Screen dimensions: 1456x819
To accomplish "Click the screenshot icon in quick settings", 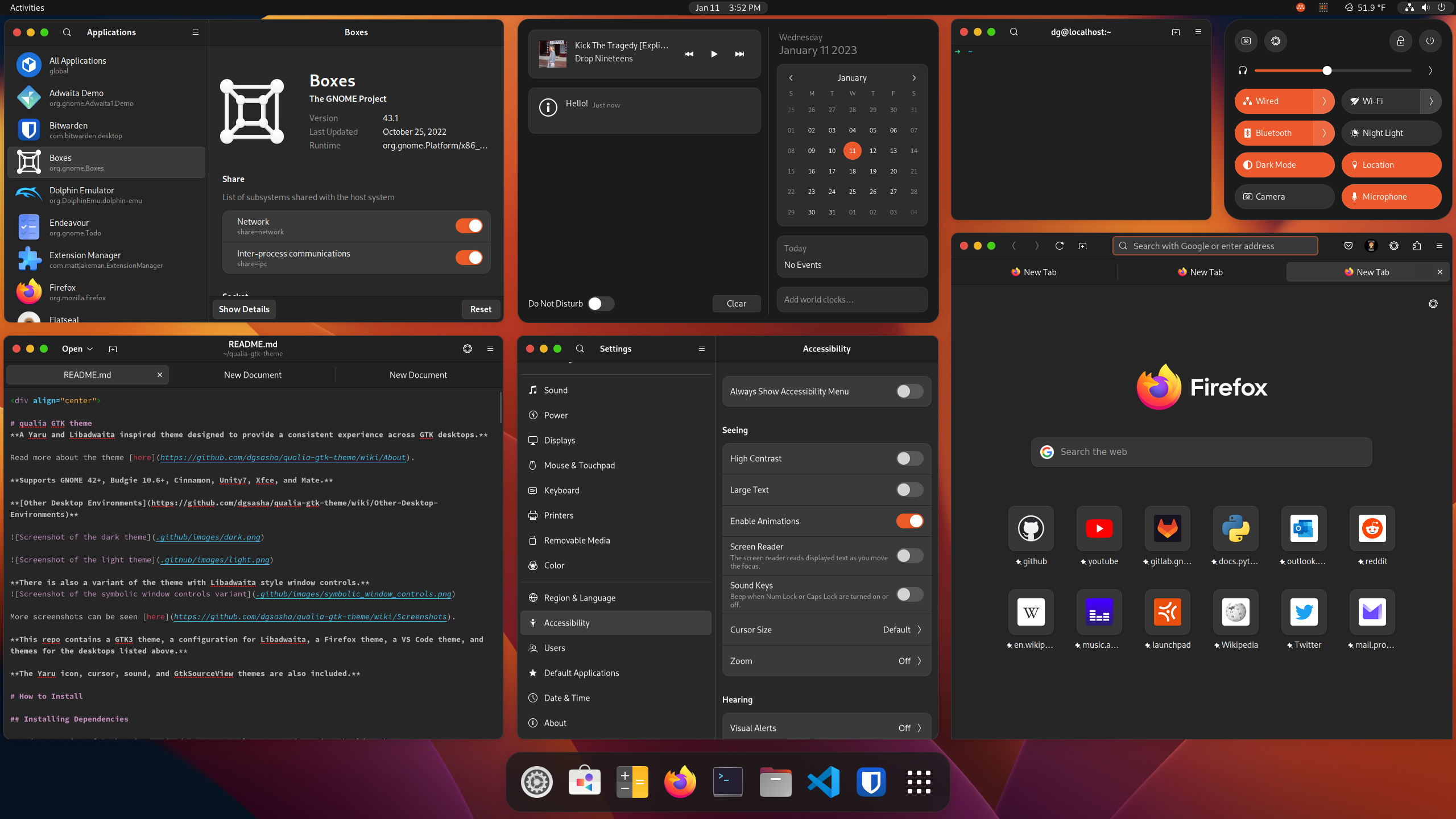I will click(1246, 41).
